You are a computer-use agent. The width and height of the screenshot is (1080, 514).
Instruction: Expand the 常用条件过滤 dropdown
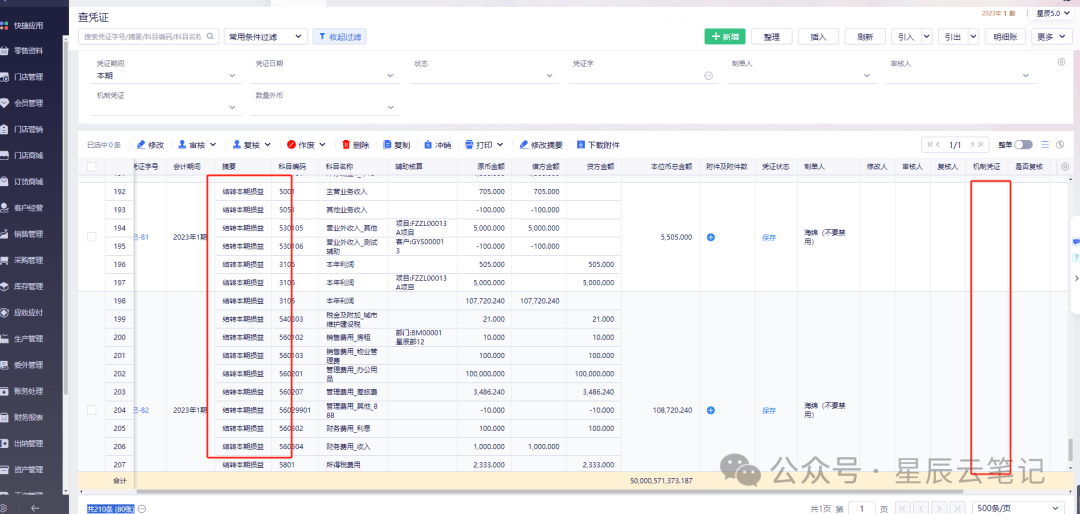[x=265, y=36]
